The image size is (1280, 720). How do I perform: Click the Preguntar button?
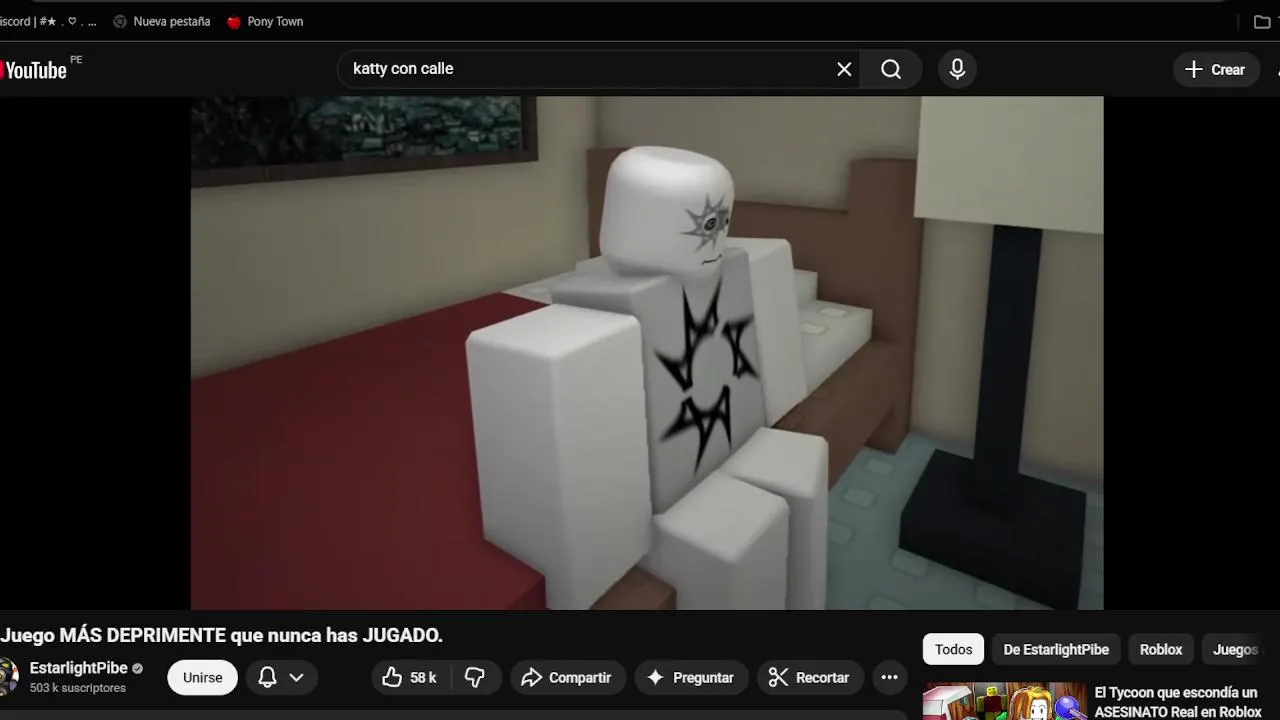691,677
